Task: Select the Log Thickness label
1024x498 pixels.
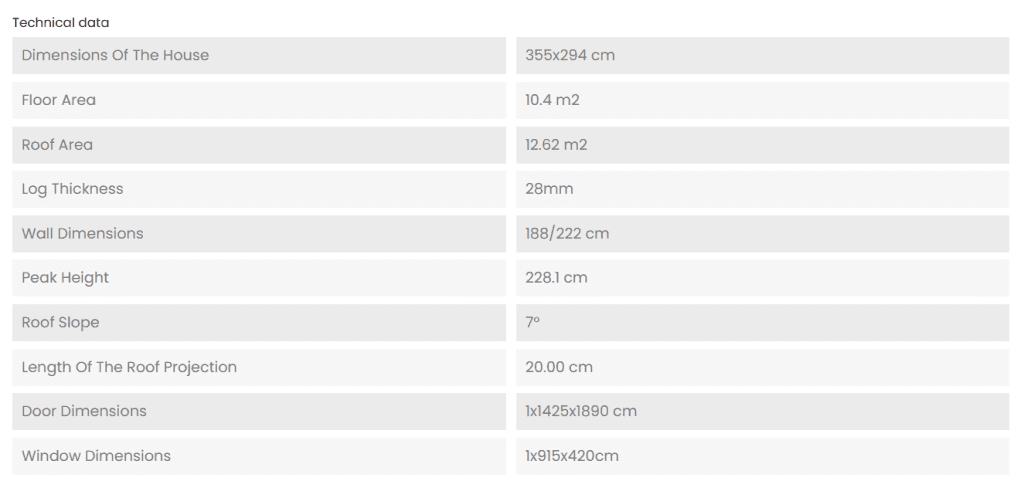Action: pyautogui.click(x=72, y=189)
